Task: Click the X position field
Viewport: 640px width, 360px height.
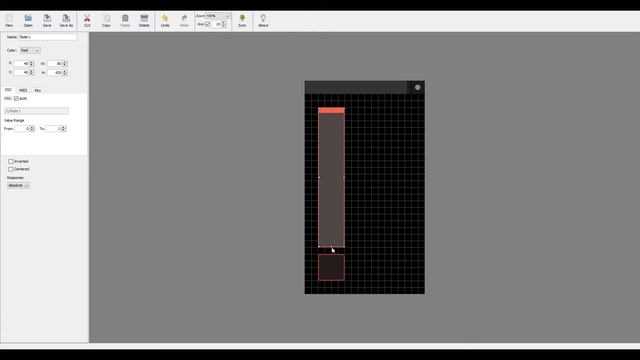Action: click(x=21, y=64)
